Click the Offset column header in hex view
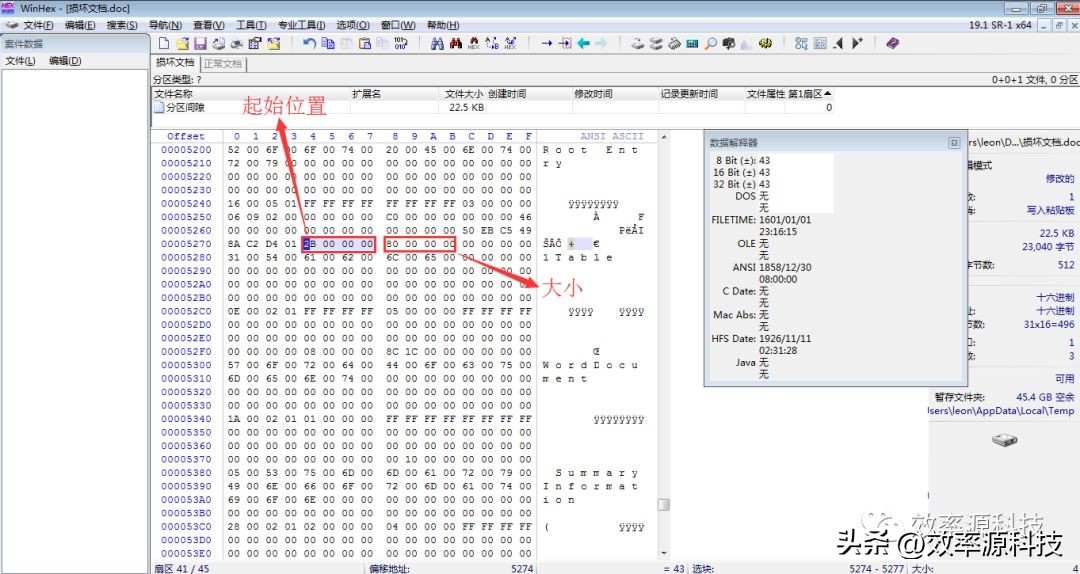 click(186, 136)
